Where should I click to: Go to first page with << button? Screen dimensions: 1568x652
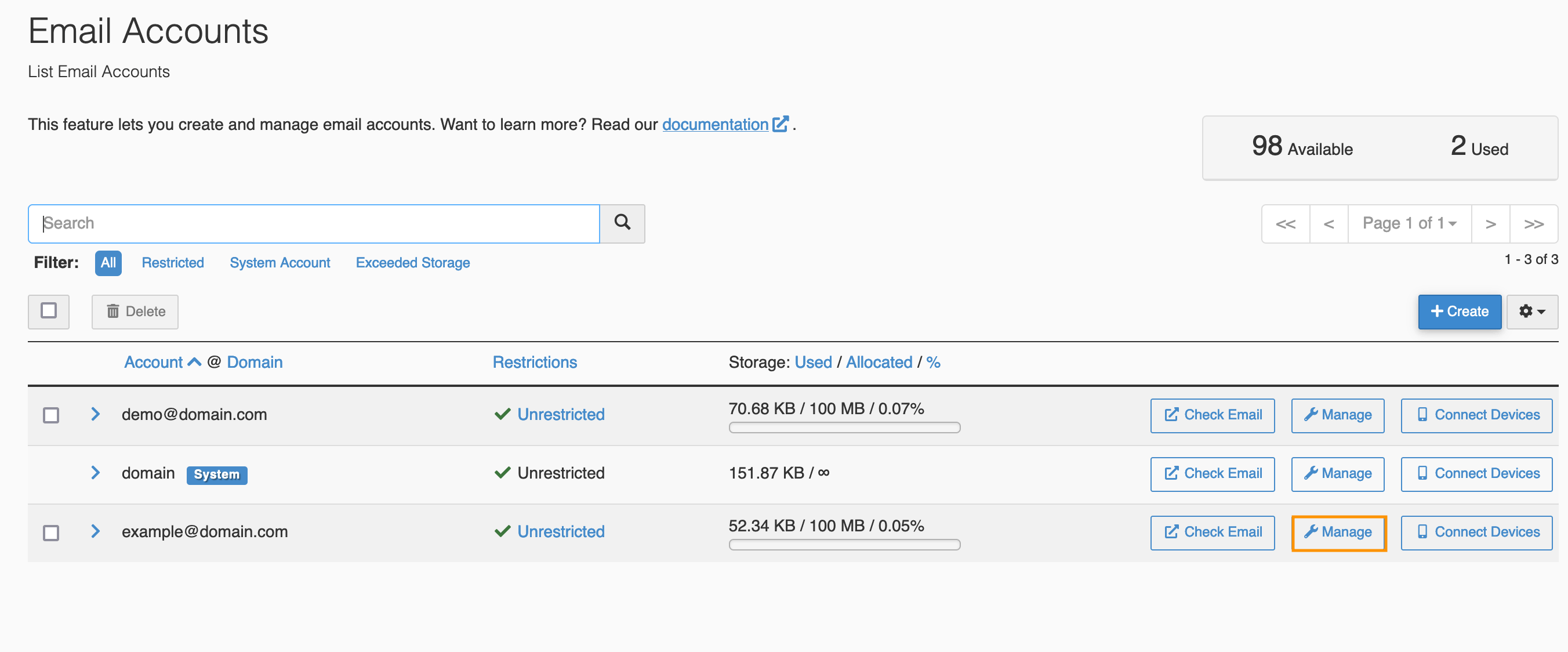tap(1286, 224)
